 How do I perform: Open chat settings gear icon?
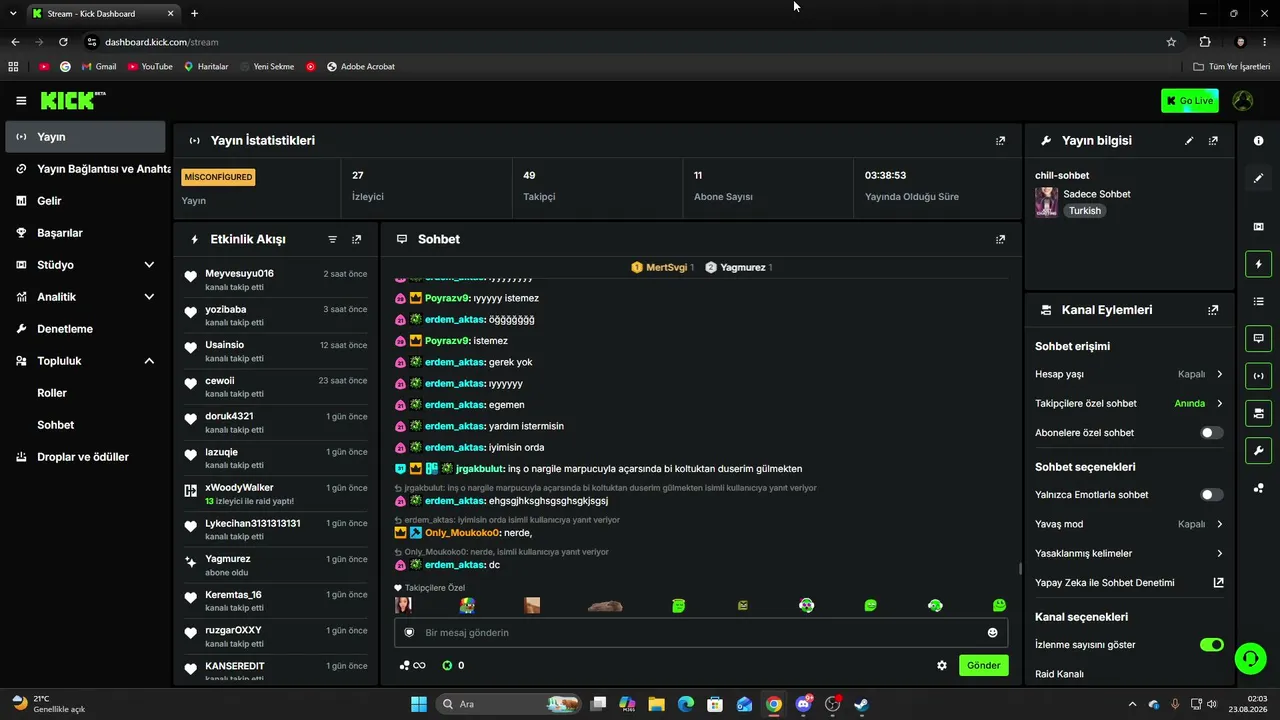(x=941, y=665)
